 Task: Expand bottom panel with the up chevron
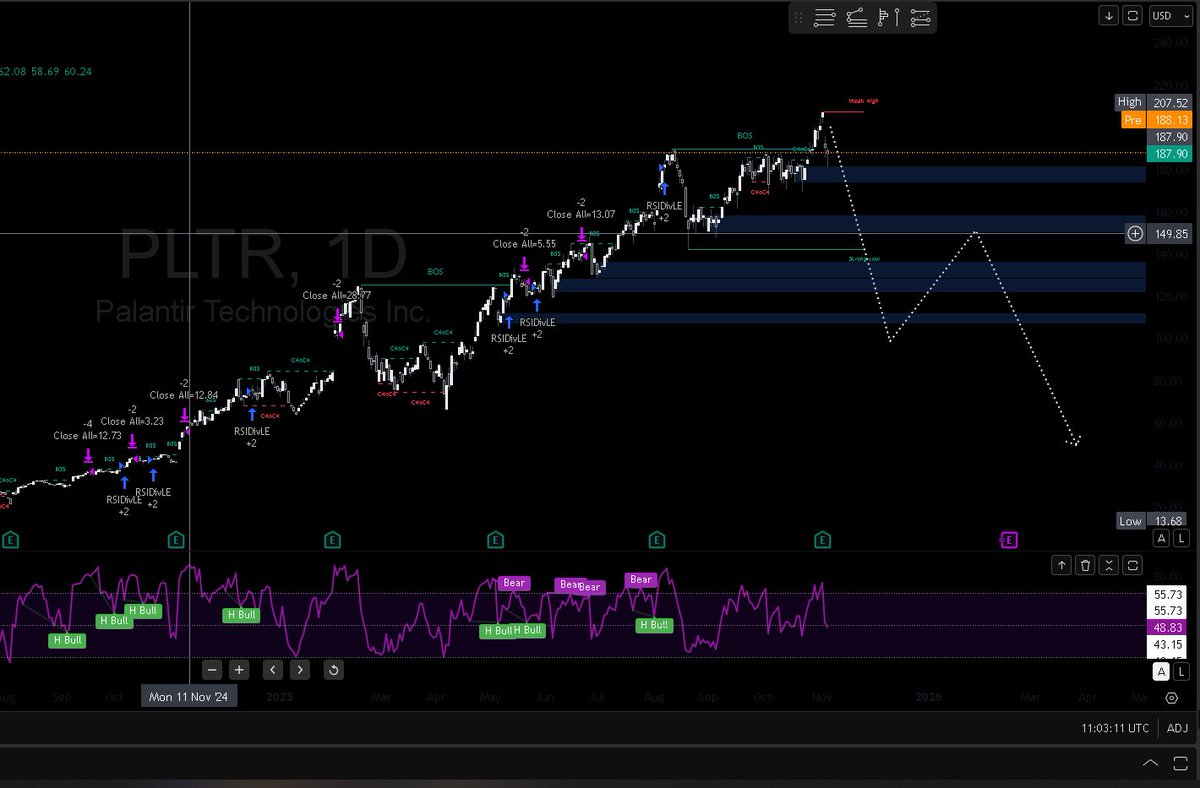pos(1150,763)
